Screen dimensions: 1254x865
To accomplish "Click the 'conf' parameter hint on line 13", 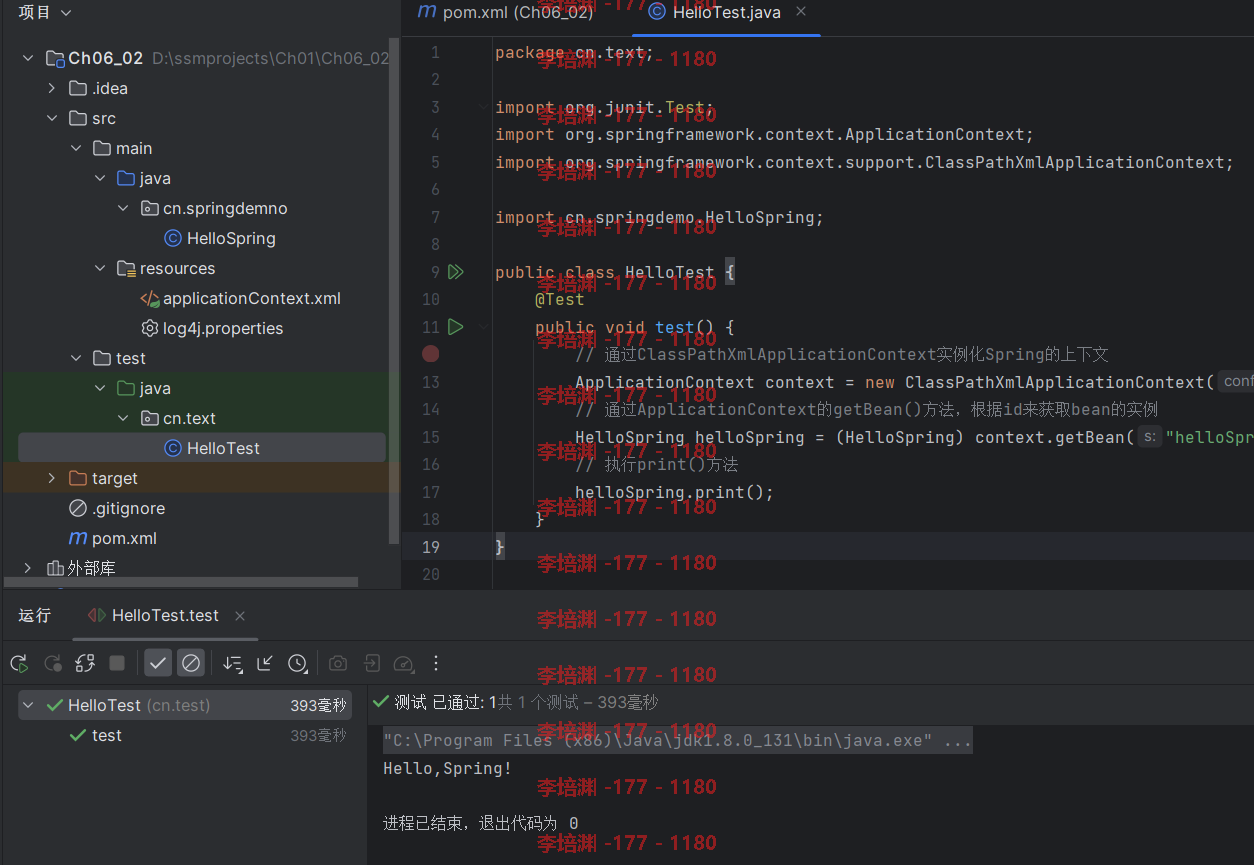I will click(1237, 381).
